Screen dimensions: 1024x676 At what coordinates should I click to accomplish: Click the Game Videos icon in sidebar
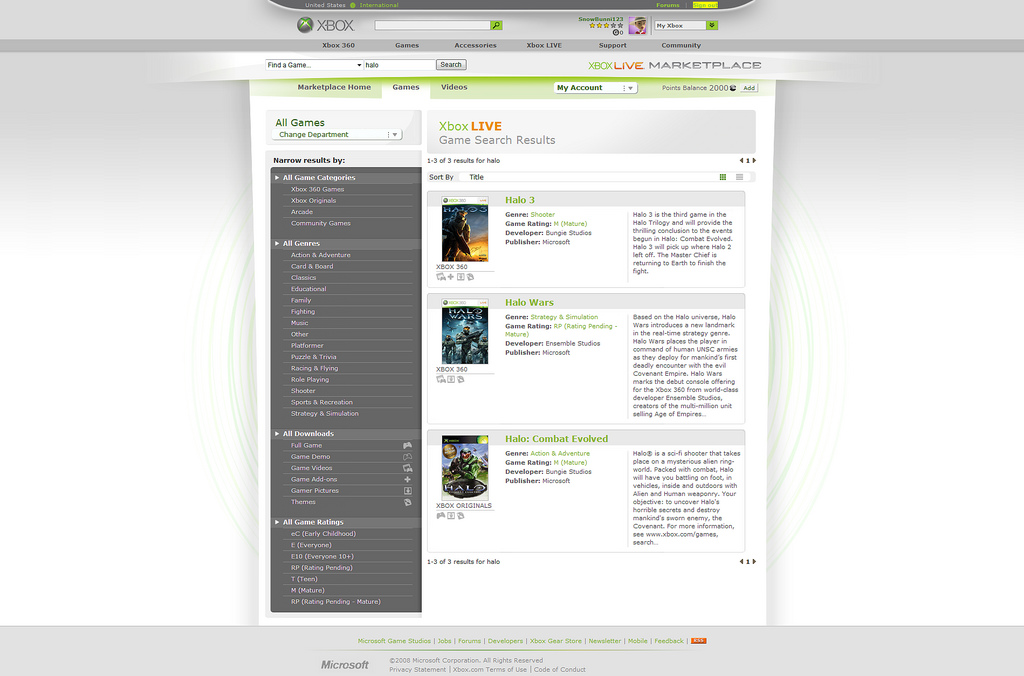408,468
